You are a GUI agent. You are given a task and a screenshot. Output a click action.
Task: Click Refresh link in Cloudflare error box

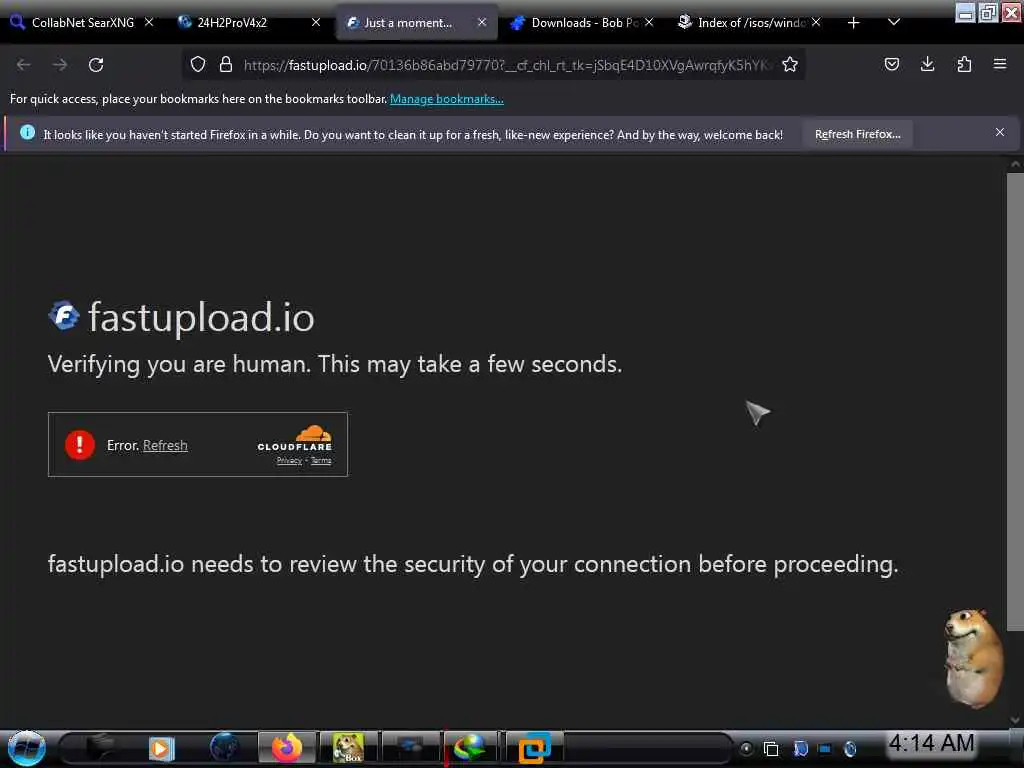tap(165, 445)
